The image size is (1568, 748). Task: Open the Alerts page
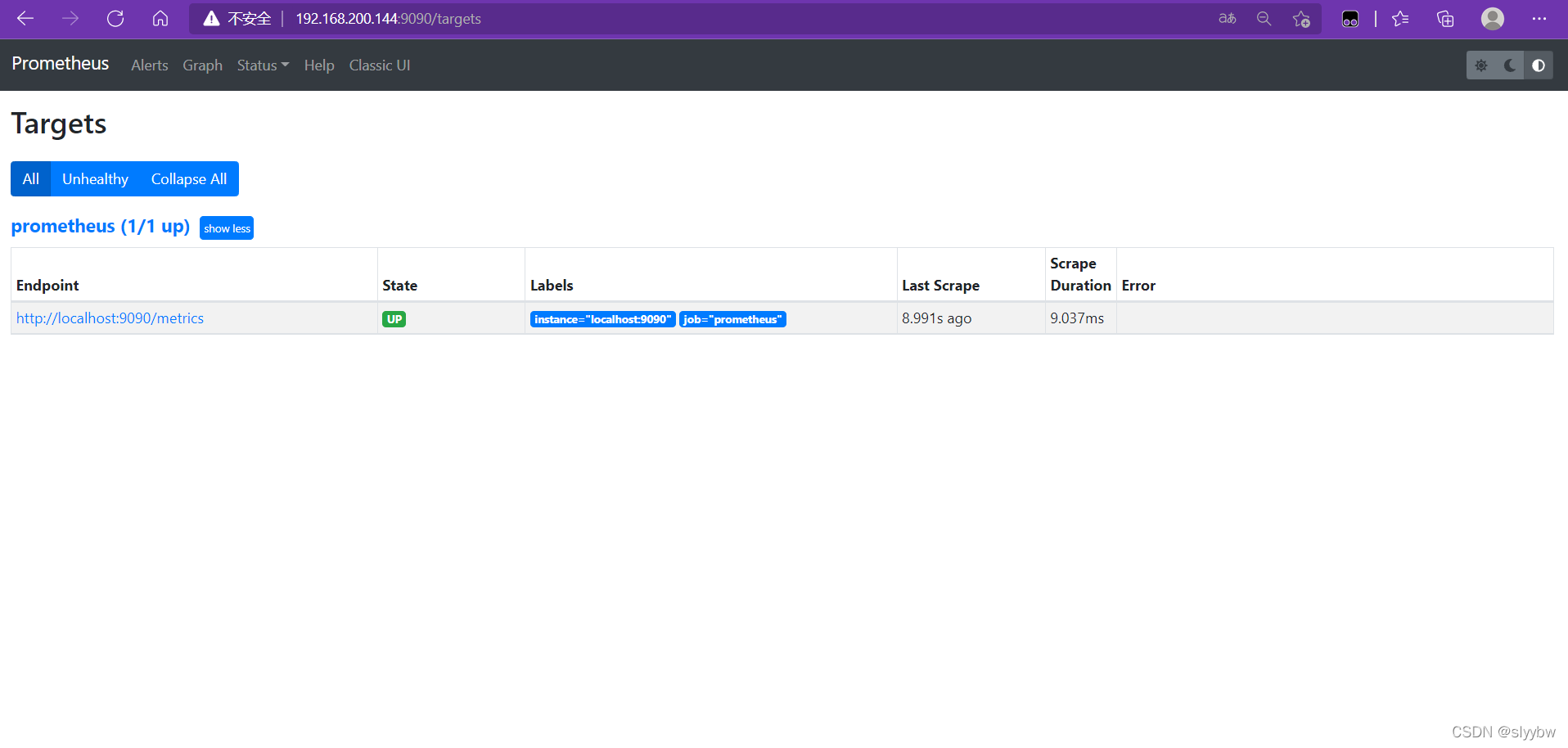click(150, 65)
